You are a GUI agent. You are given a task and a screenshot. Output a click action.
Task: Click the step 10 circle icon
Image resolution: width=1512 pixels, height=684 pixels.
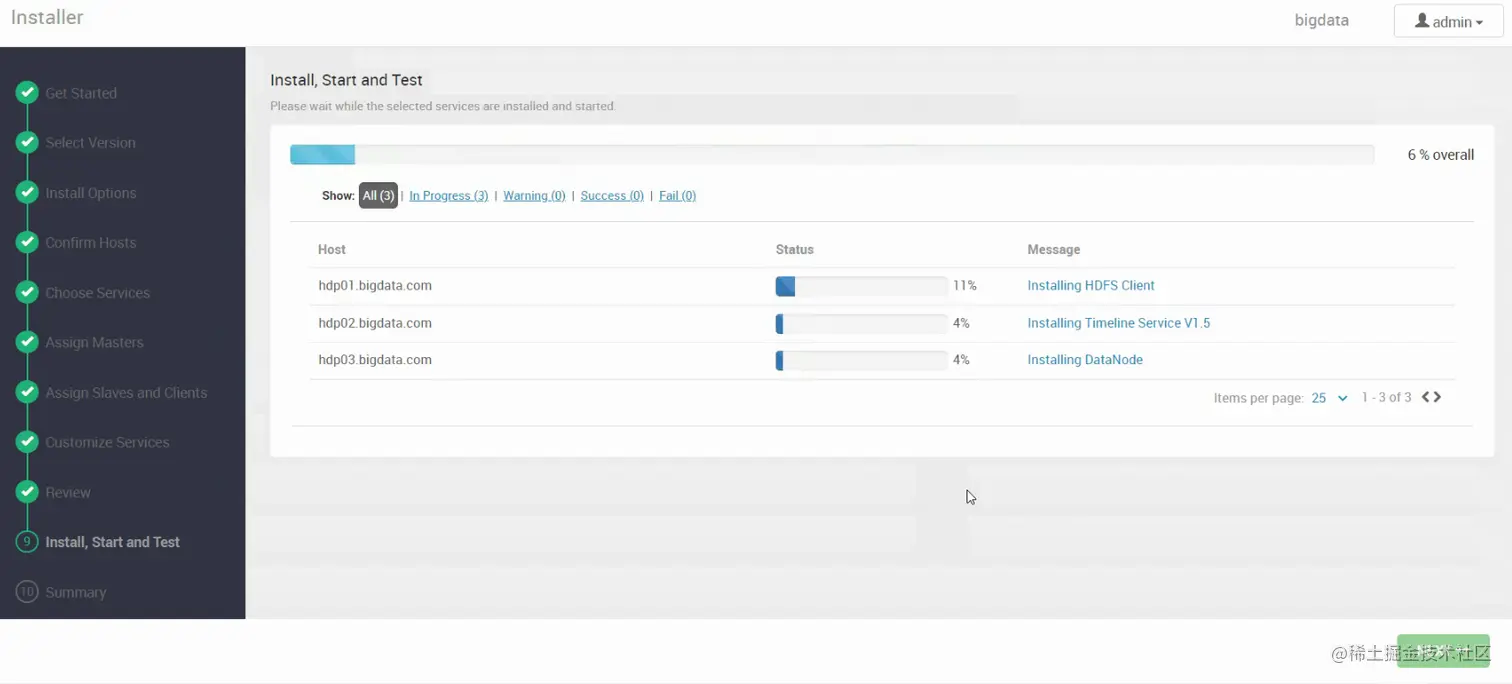click(27, 592)
